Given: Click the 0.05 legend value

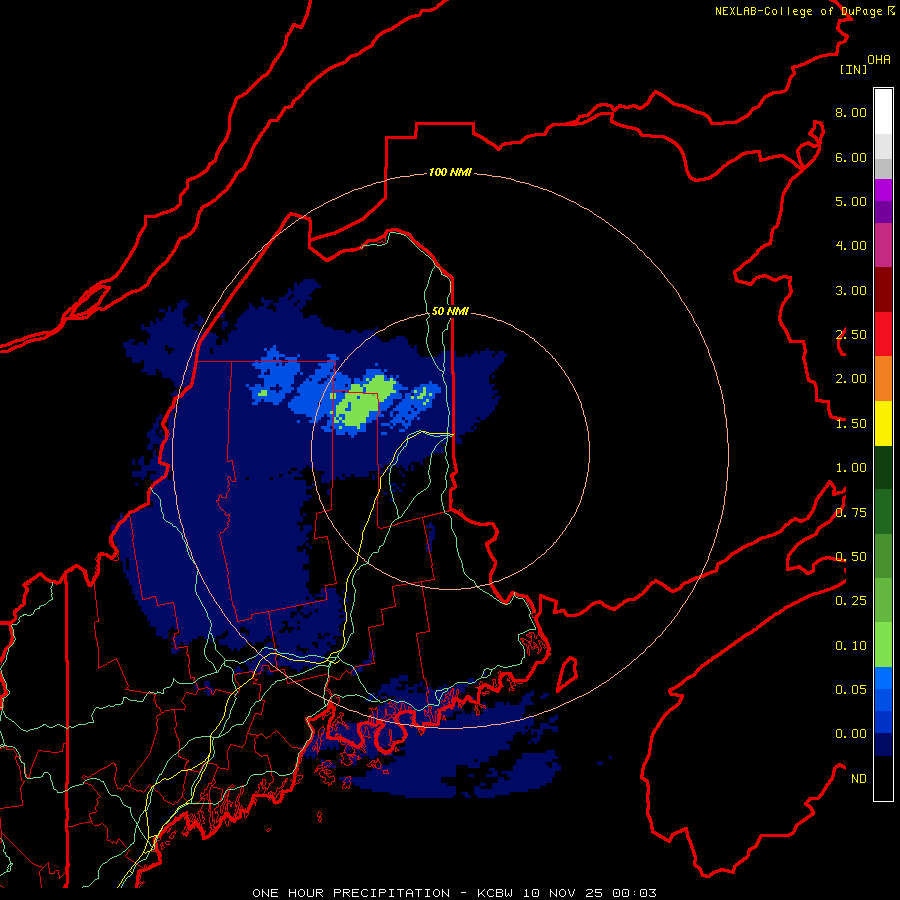Looking at the screenshot, I should point(851,690).
